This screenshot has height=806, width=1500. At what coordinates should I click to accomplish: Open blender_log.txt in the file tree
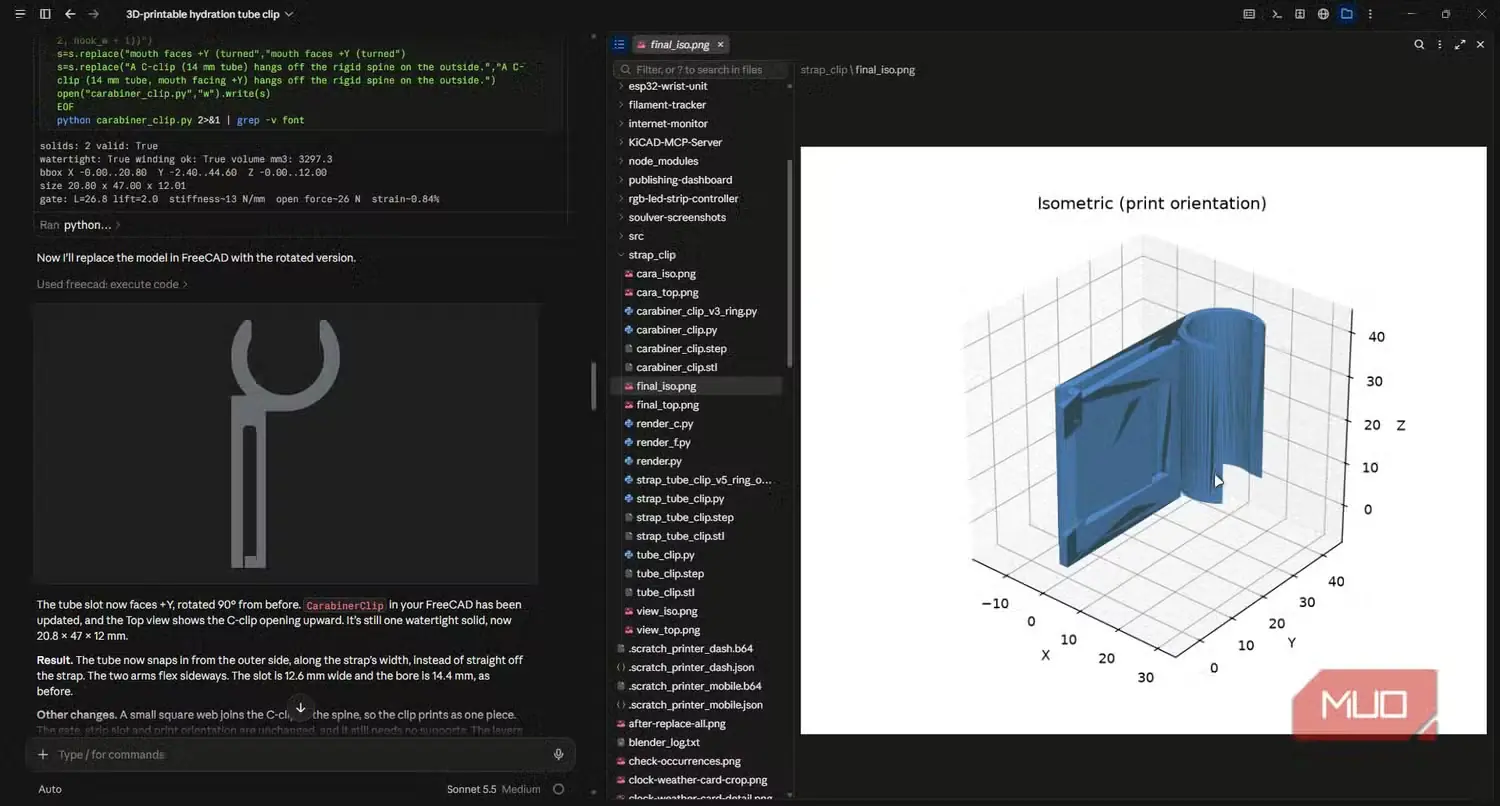tap(664, 743)
